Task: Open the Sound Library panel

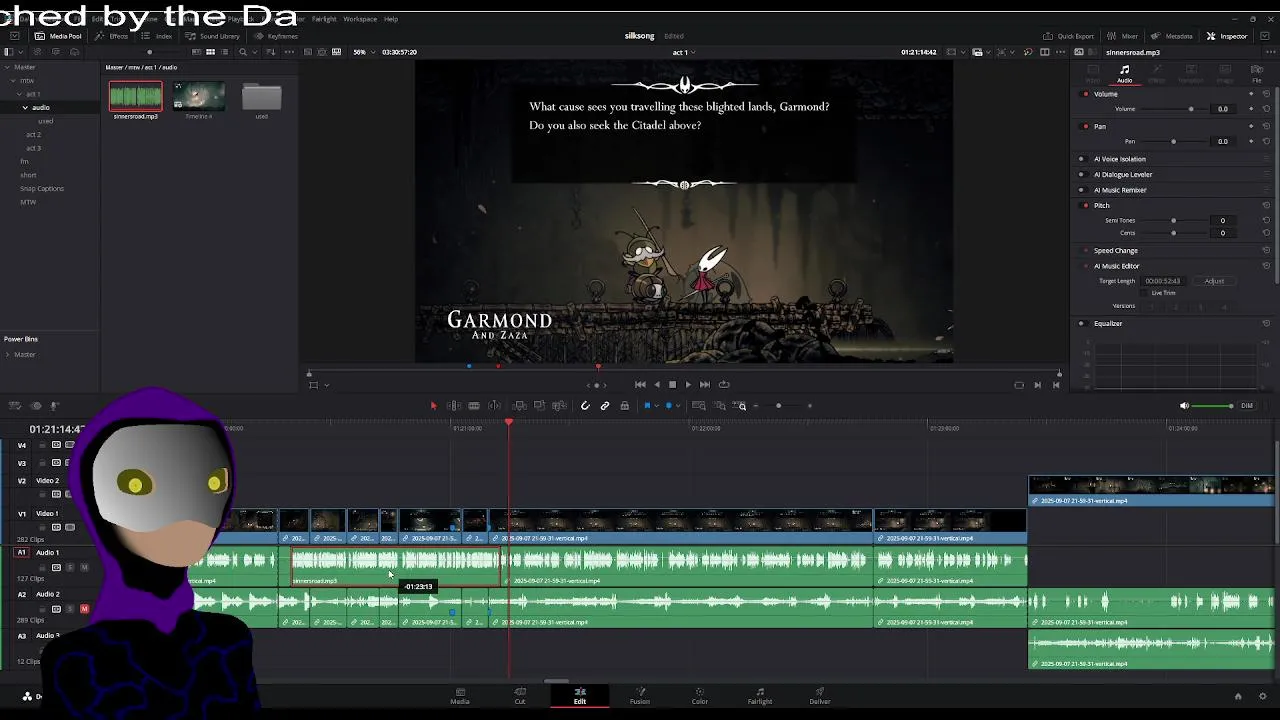Action: (x=212, y=36)
